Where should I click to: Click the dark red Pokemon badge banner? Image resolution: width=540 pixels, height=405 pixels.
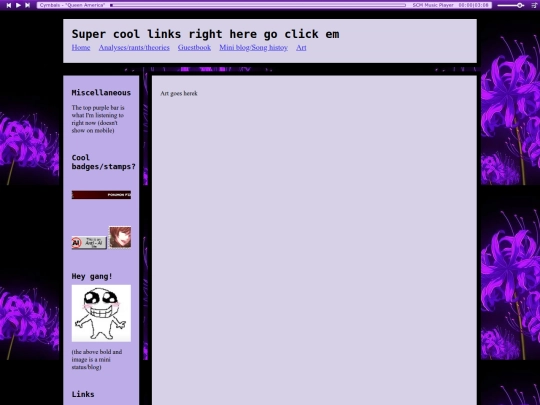tap(101, 195)
